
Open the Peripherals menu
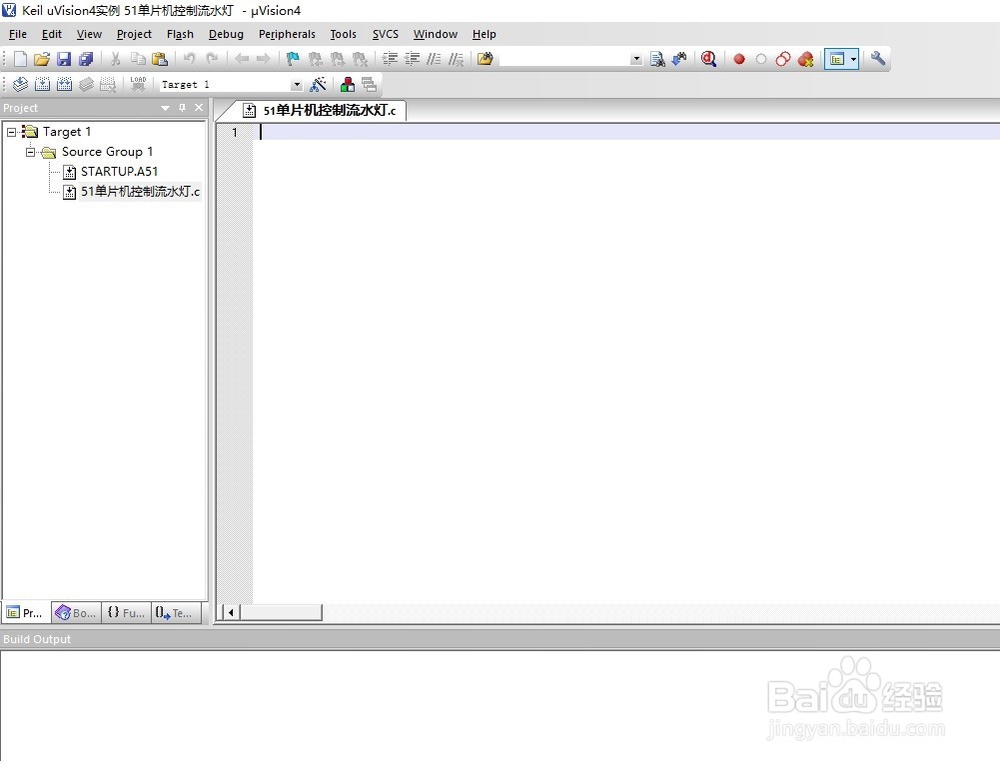(x=287, y=34)
